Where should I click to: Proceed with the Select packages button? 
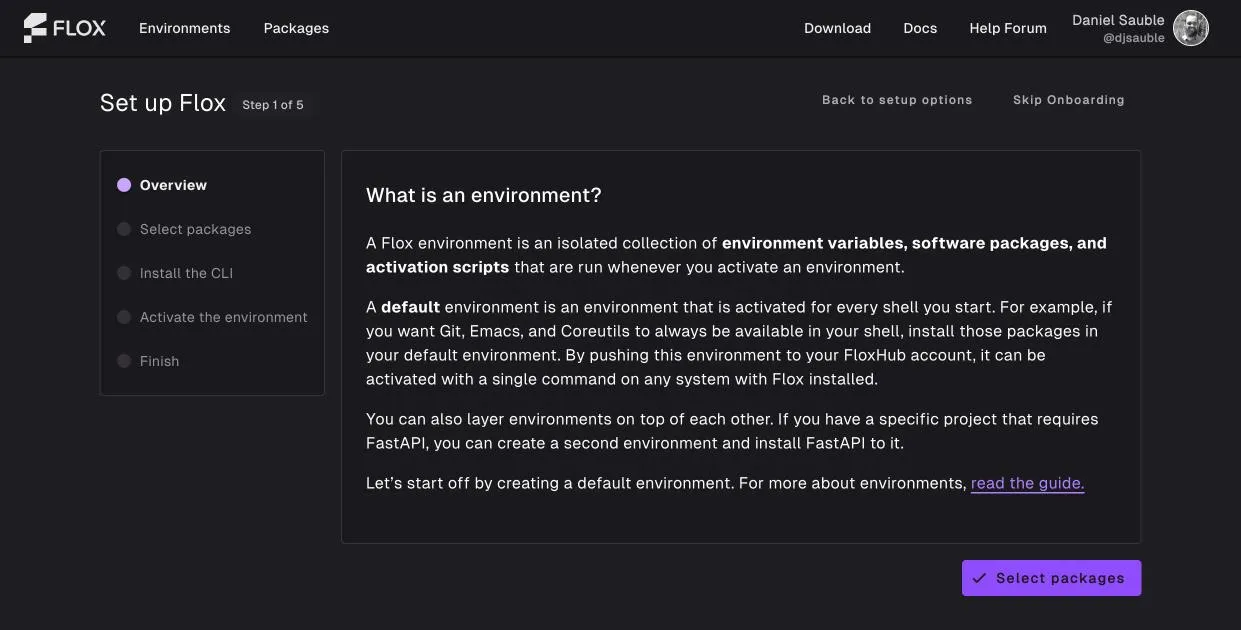click(x=1051, y=578)
